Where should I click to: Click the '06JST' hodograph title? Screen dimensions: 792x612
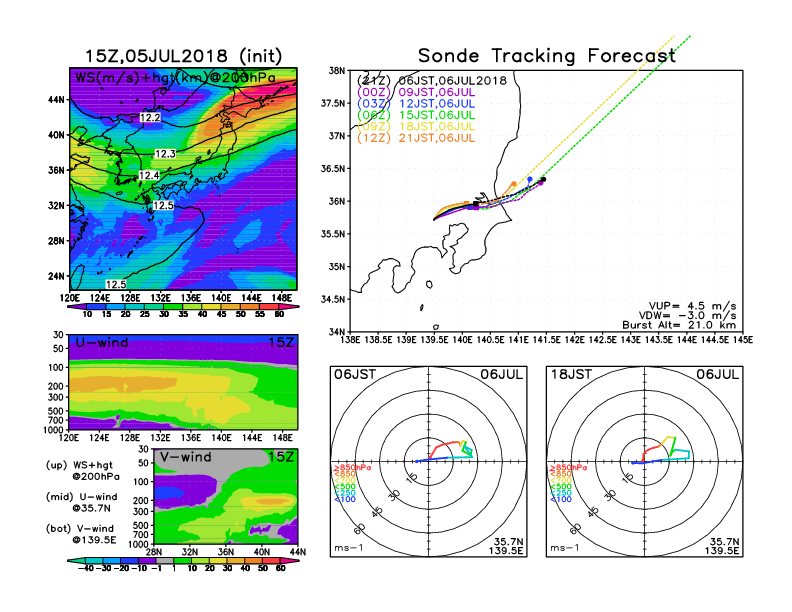(355, 375)
